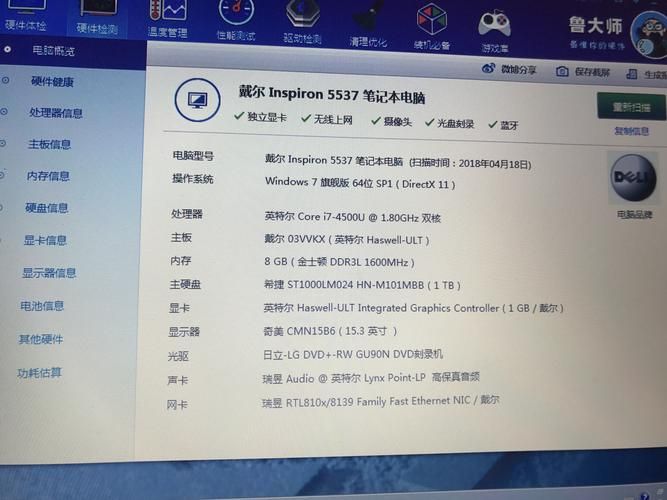The width and height of the screenshot is (667, 500).
Task: Open 电池信息 in sidebar
Action: (x=42, y=306)
